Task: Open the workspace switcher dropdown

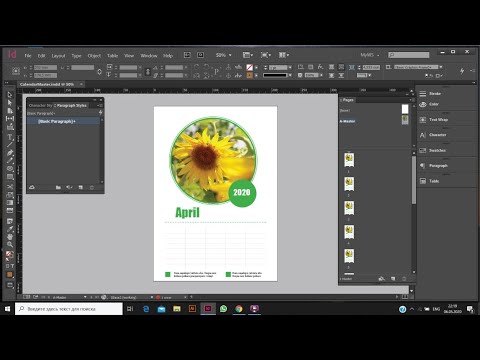Action: point(370,55)
